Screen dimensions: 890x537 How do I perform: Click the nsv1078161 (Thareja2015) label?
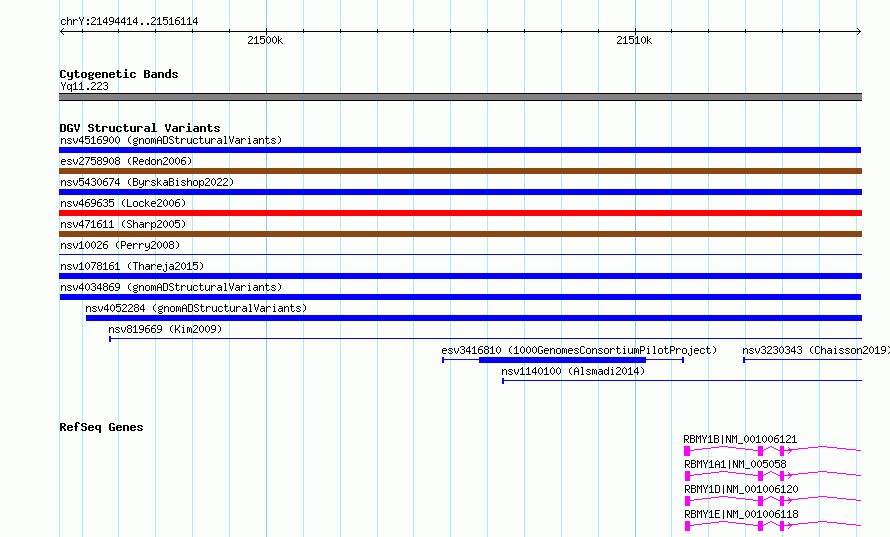point(132,266)
